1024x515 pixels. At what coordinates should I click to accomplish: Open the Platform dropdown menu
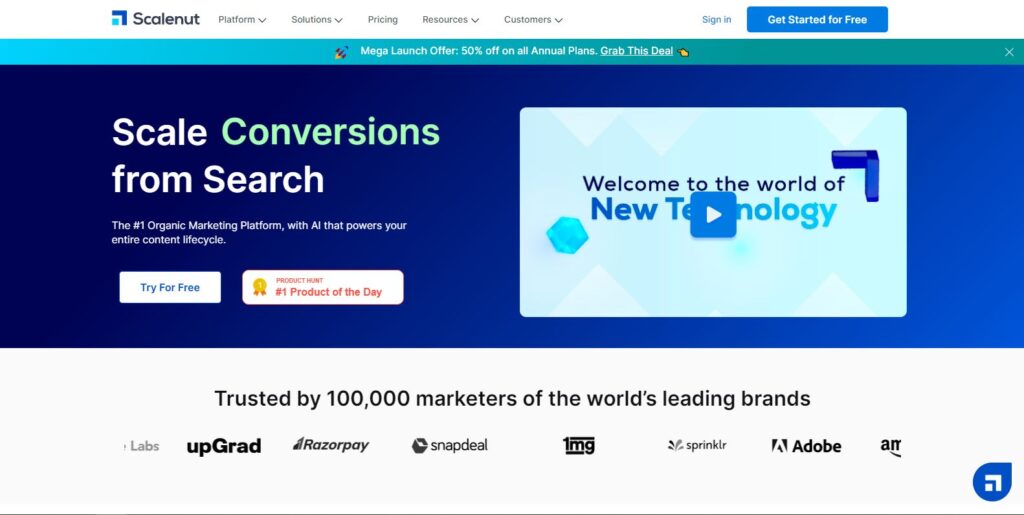(242, 20)
